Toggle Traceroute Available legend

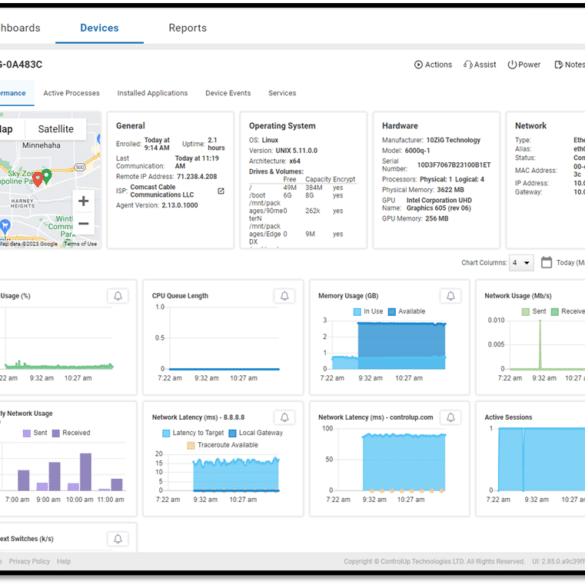pos(223,445)
